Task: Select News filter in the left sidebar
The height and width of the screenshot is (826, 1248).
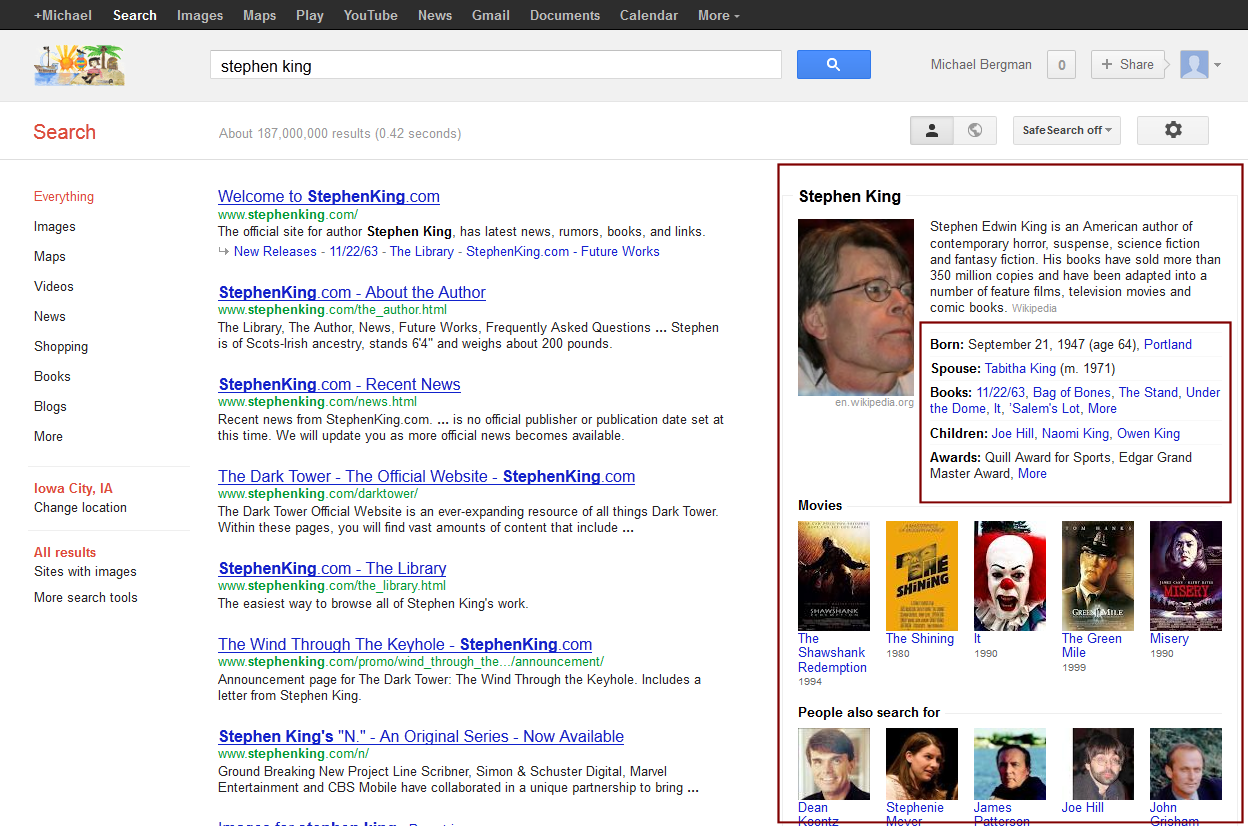Action: (x=50, y=317)
